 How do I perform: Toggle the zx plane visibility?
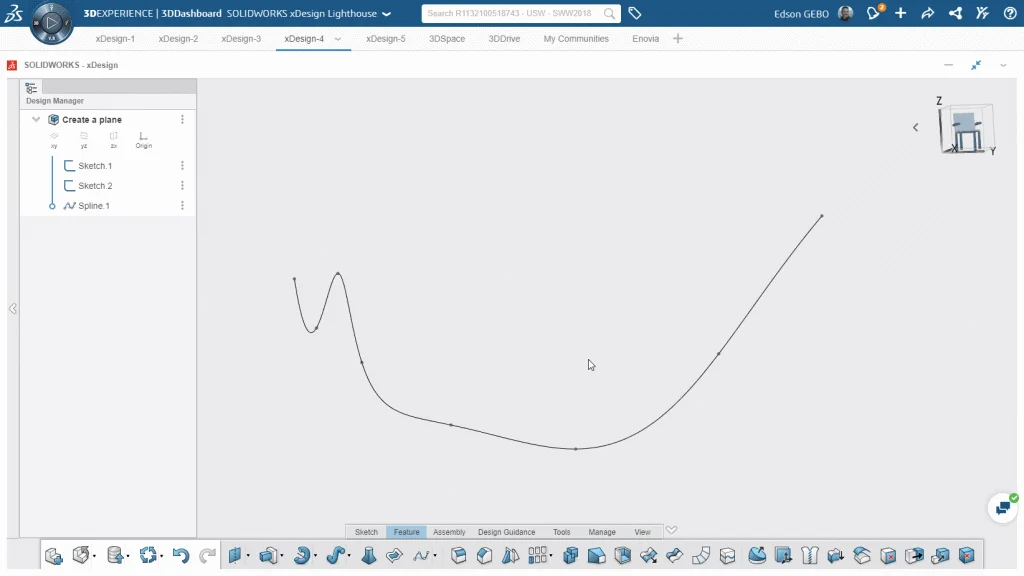(114, 140)
